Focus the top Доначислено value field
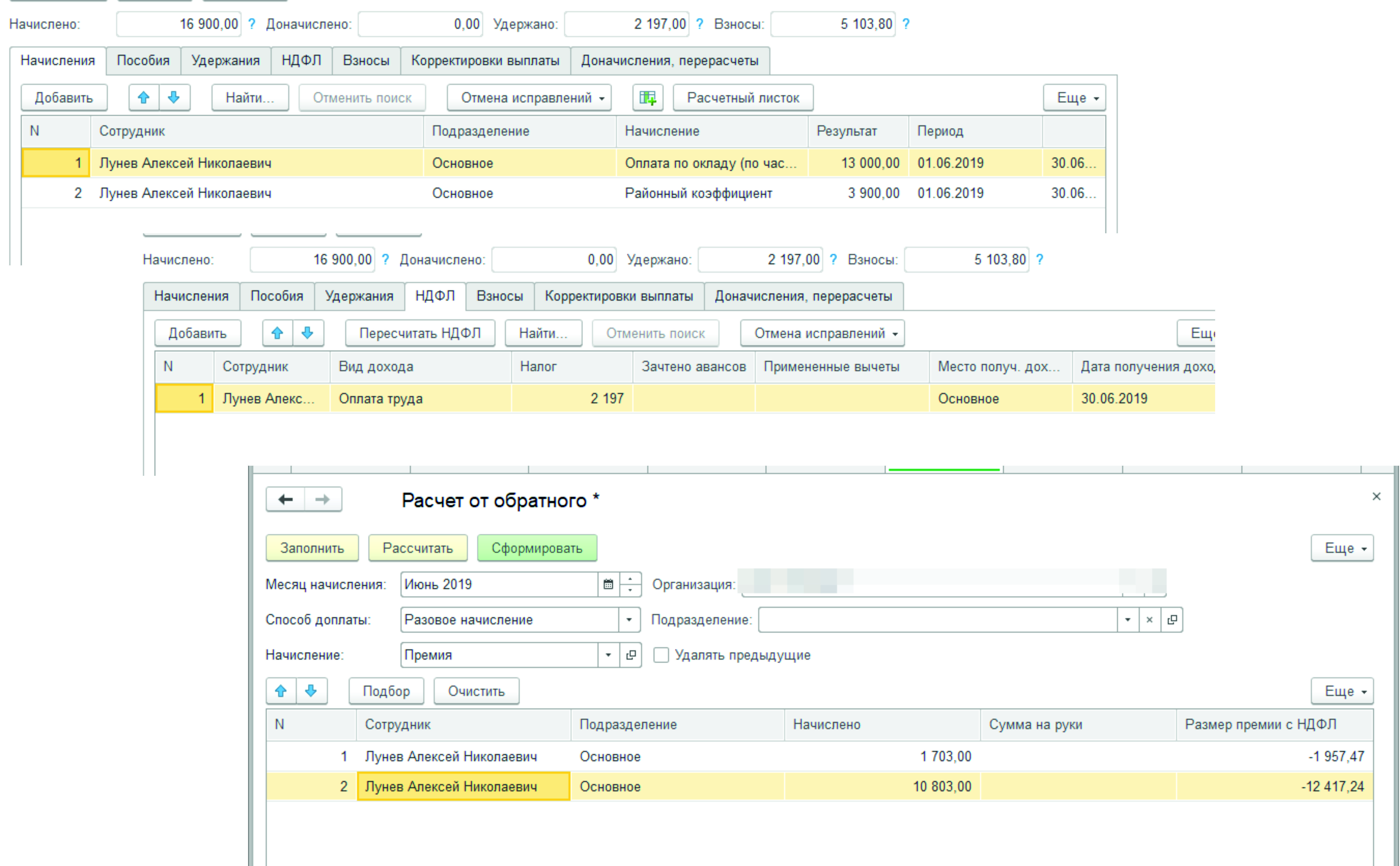This screenshot has height=866, width=1400. pyautogui.click(x=420, y=24)
